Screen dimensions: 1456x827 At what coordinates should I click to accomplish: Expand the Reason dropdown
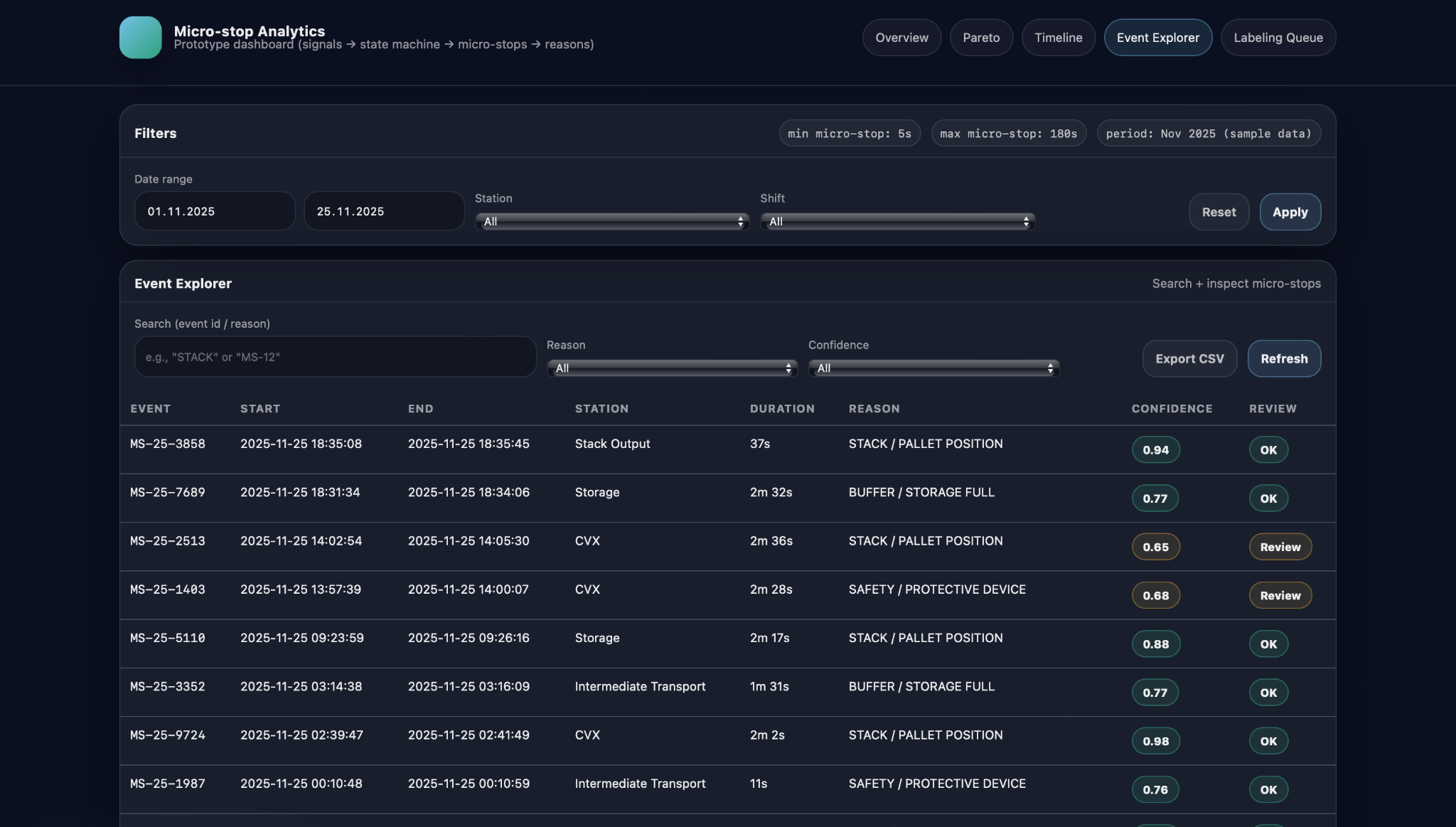pos(672,368)
